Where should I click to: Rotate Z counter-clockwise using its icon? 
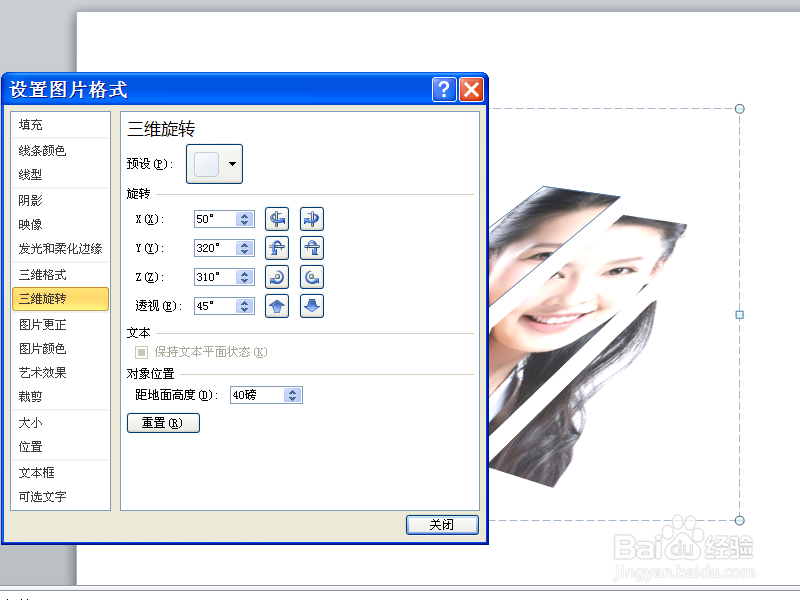pyautogui.click(x=312, y=277)
